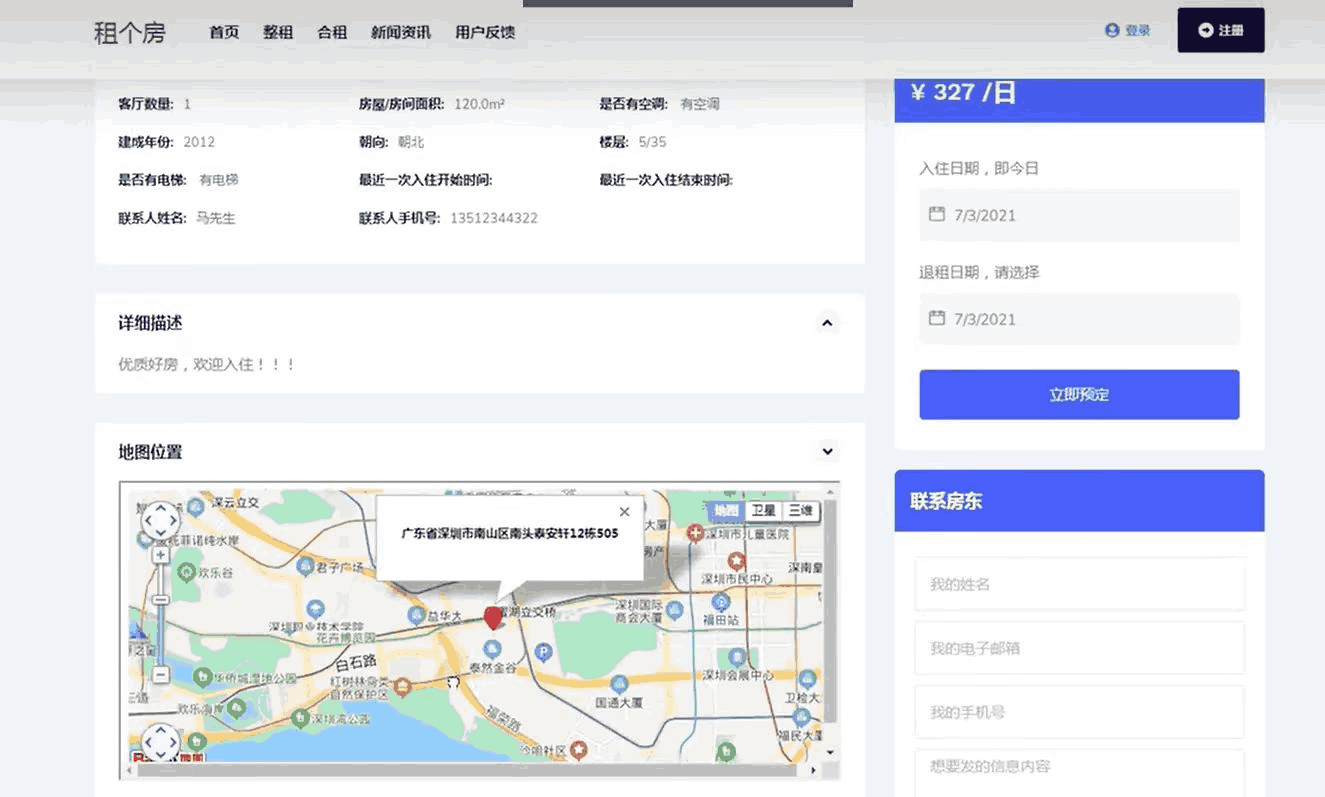1325x797 pixels.
Task: Click the 泰然金谷 map icon
Action: point(492,648)
